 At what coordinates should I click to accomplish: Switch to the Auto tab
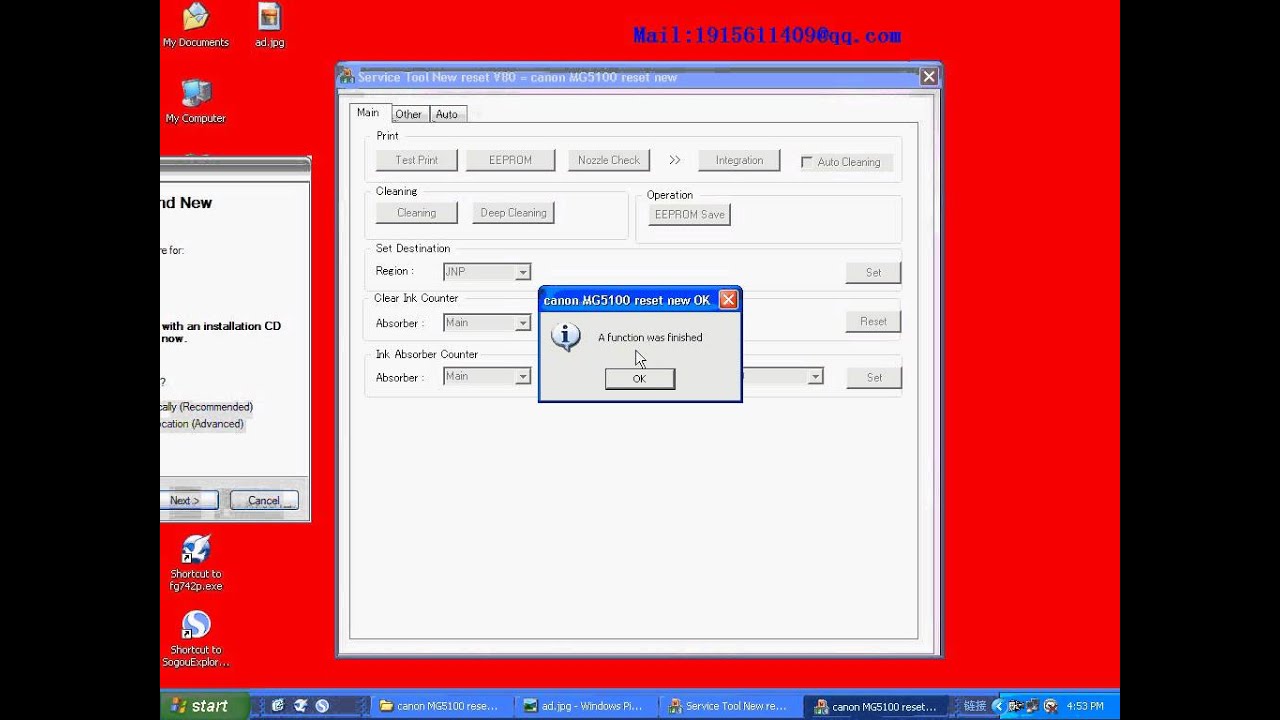coord(447,114)
